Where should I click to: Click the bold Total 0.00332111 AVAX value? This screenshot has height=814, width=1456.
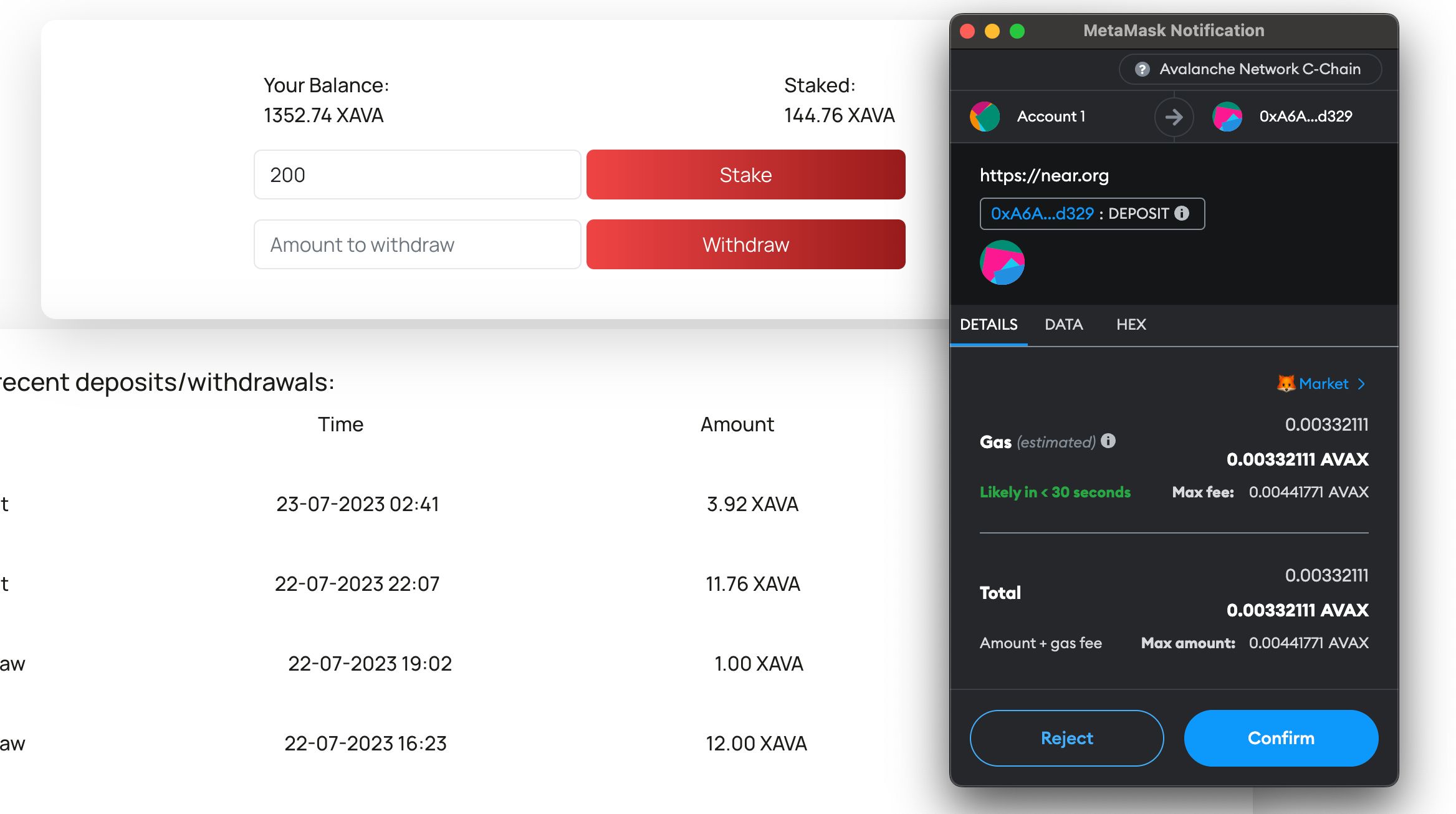pos(1298,610)
